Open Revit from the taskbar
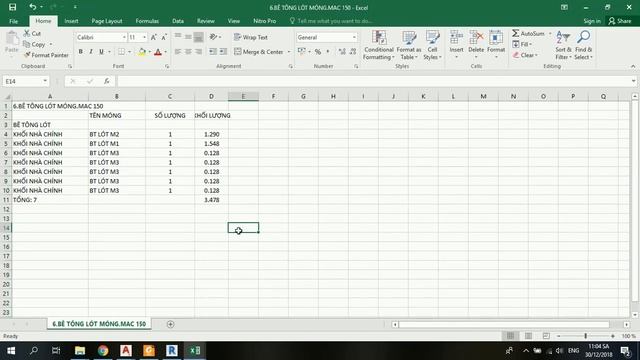This screenshot has width=640, height=360. [172, 351]
